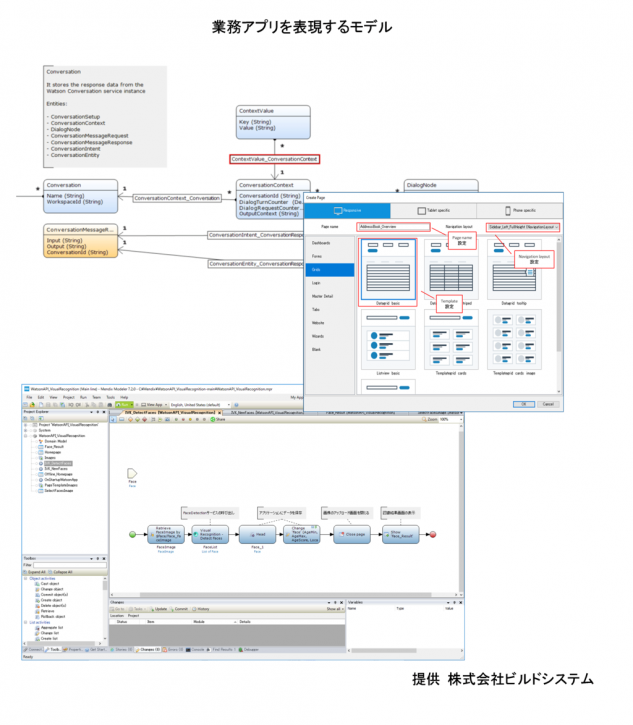
Task: Expand the WatsonAPI_VisualRecognition module tree node
Action: [27, 436]
